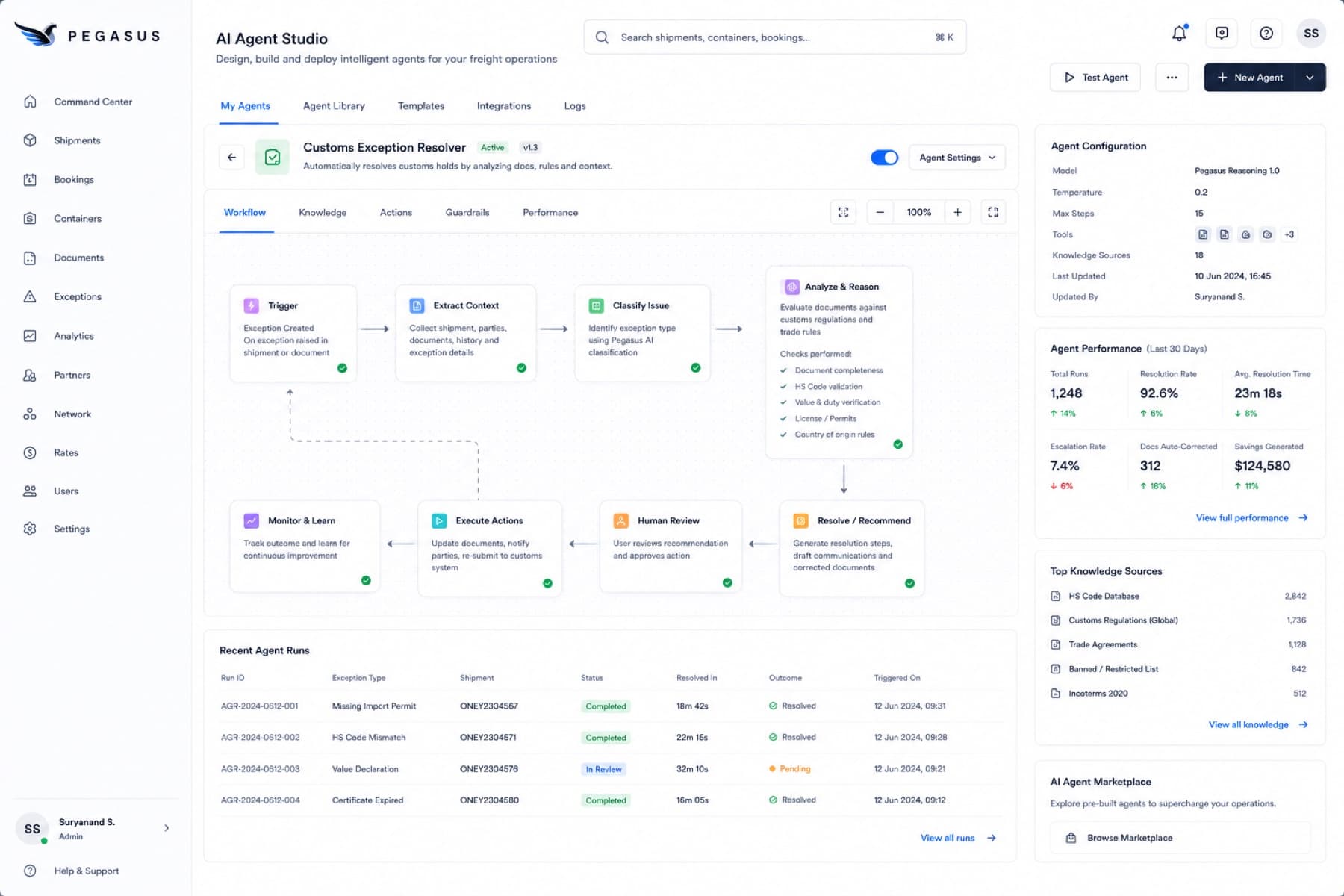Image resolution: width=1344 pixels, height=896 pixels.
Task: Switch to the Agent Library tab
Action: 334,106
